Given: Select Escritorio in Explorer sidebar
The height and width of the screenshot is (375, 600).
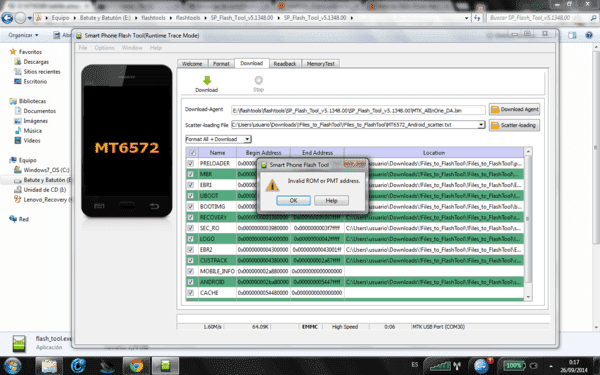Looking at the screenshot, I should (35, 82).
